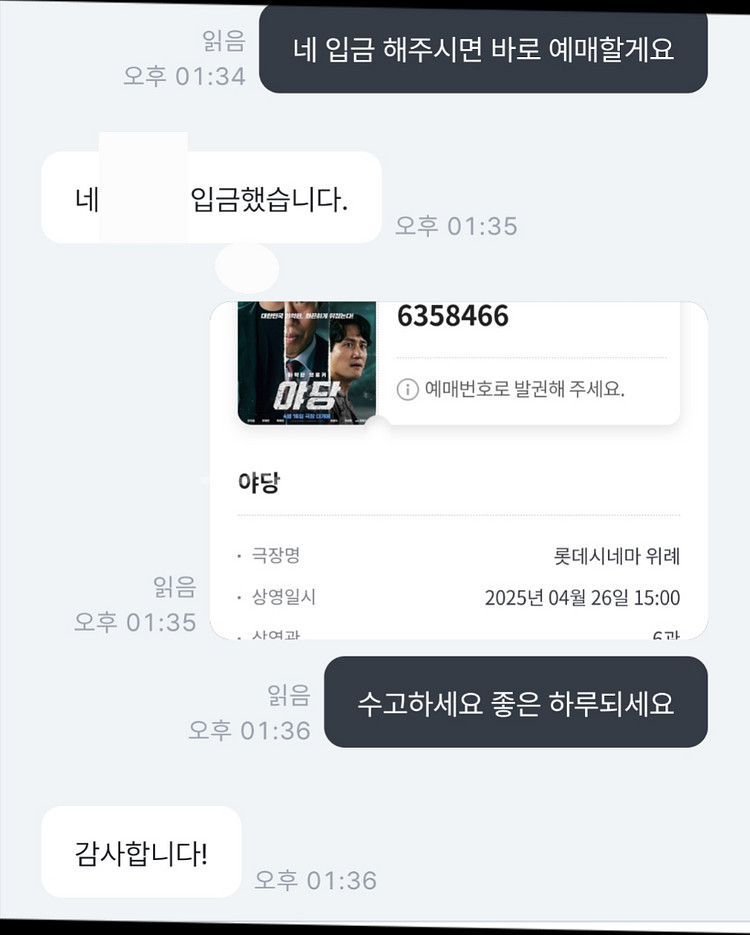Click the 읽음 receipt beside the ticket image
This screenshot has width=750, height=935.
coord(175,587)
